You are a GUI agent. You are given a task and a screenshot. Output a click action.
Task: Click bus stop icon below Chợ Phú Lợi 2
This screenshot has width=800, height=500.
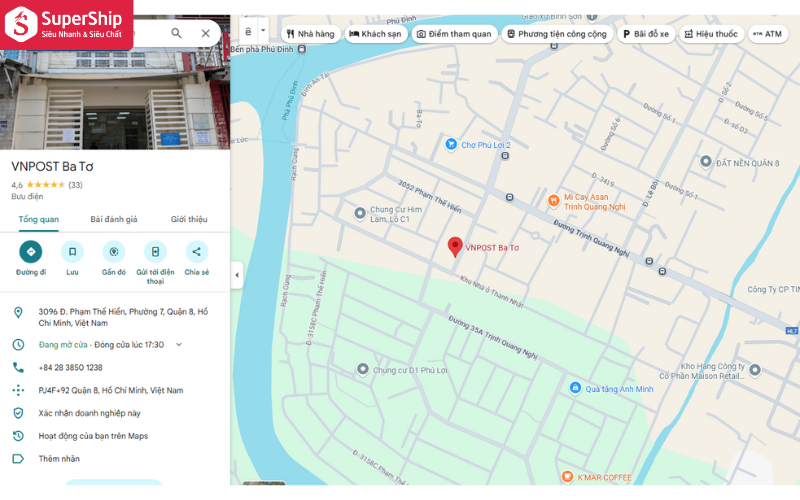tap(505, 156)
